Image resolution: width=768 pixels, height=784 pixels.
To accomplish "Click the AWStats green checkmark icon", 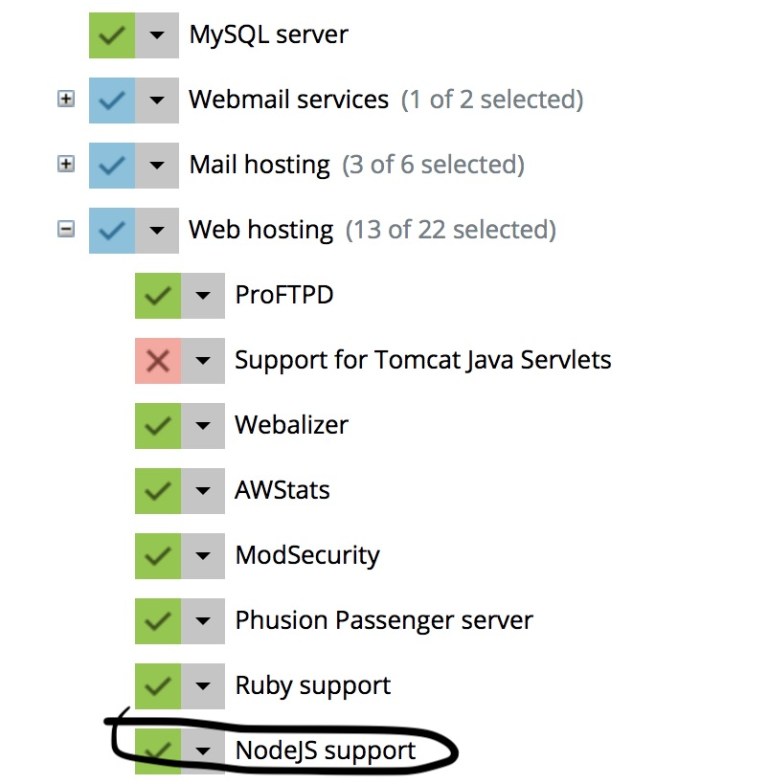I will coord(158,491).
